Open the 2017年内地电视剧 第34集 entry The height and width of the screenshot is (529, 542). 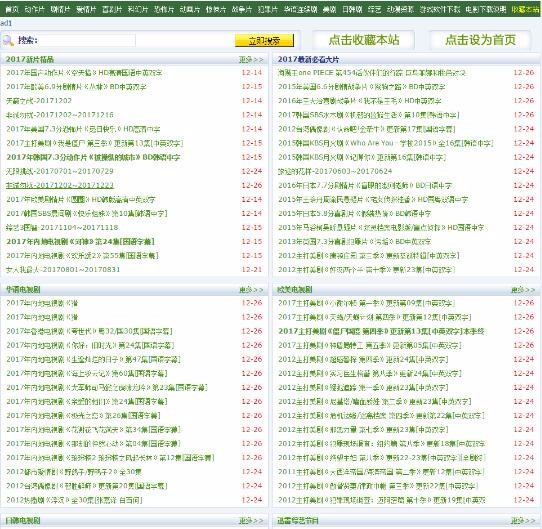click(x=93, y=430)
